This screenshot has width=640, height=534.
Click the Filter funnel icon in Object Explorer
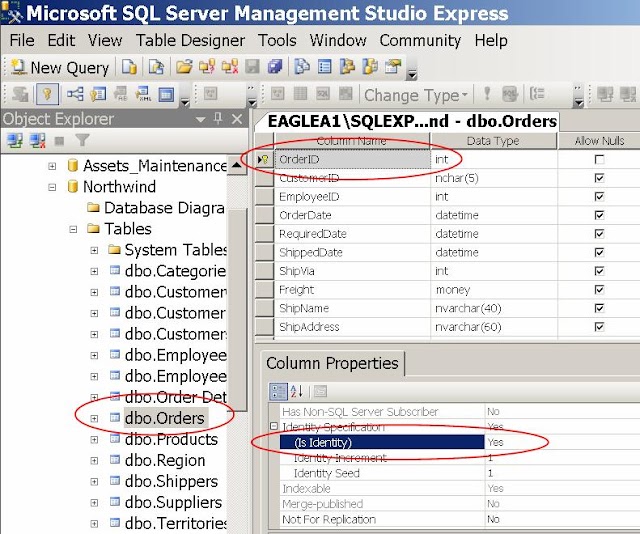point(82,140)
